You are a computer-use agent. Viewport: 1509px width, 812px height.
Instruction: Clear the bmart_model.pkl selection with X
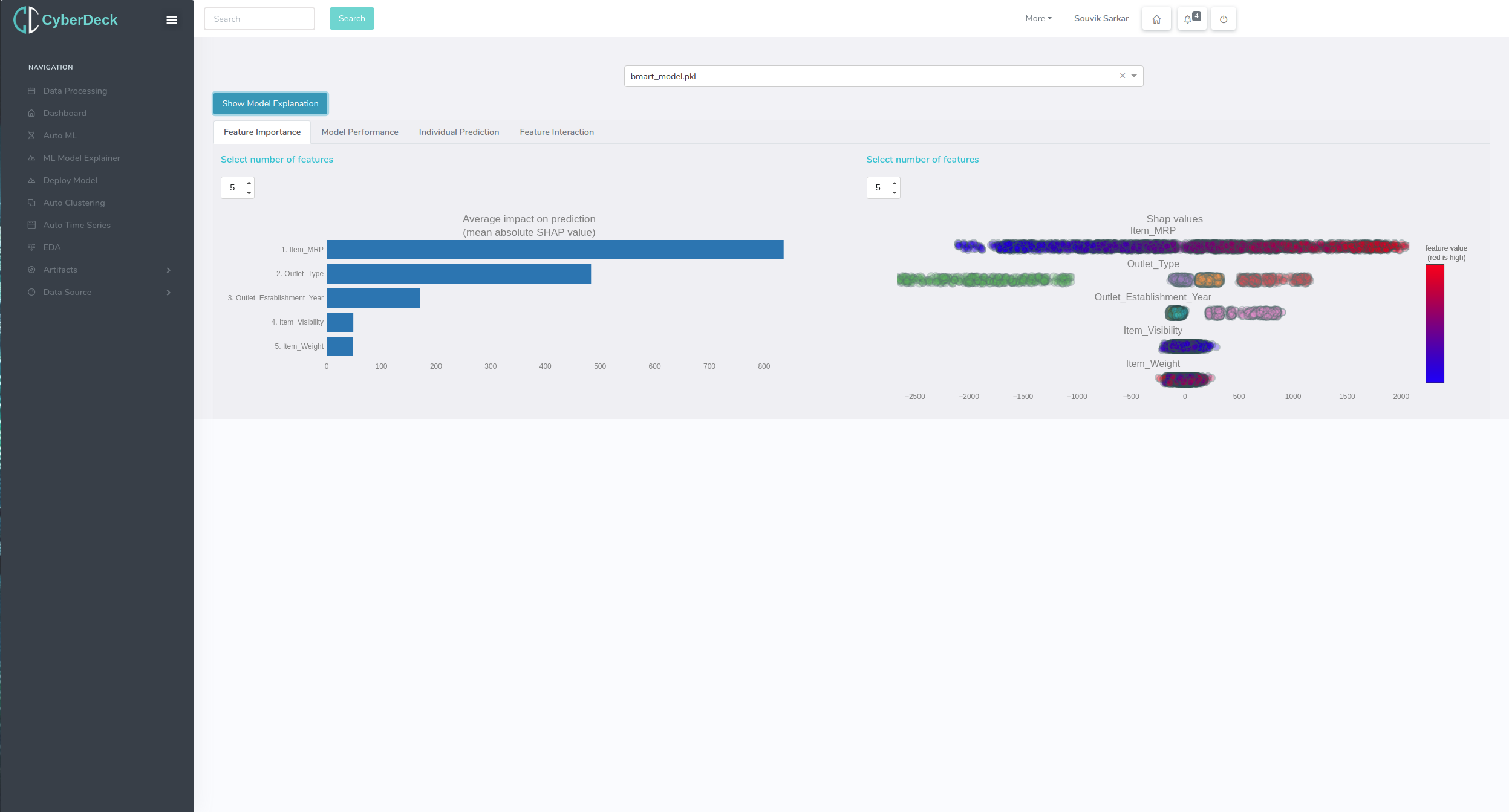(x=1123, y=76)
